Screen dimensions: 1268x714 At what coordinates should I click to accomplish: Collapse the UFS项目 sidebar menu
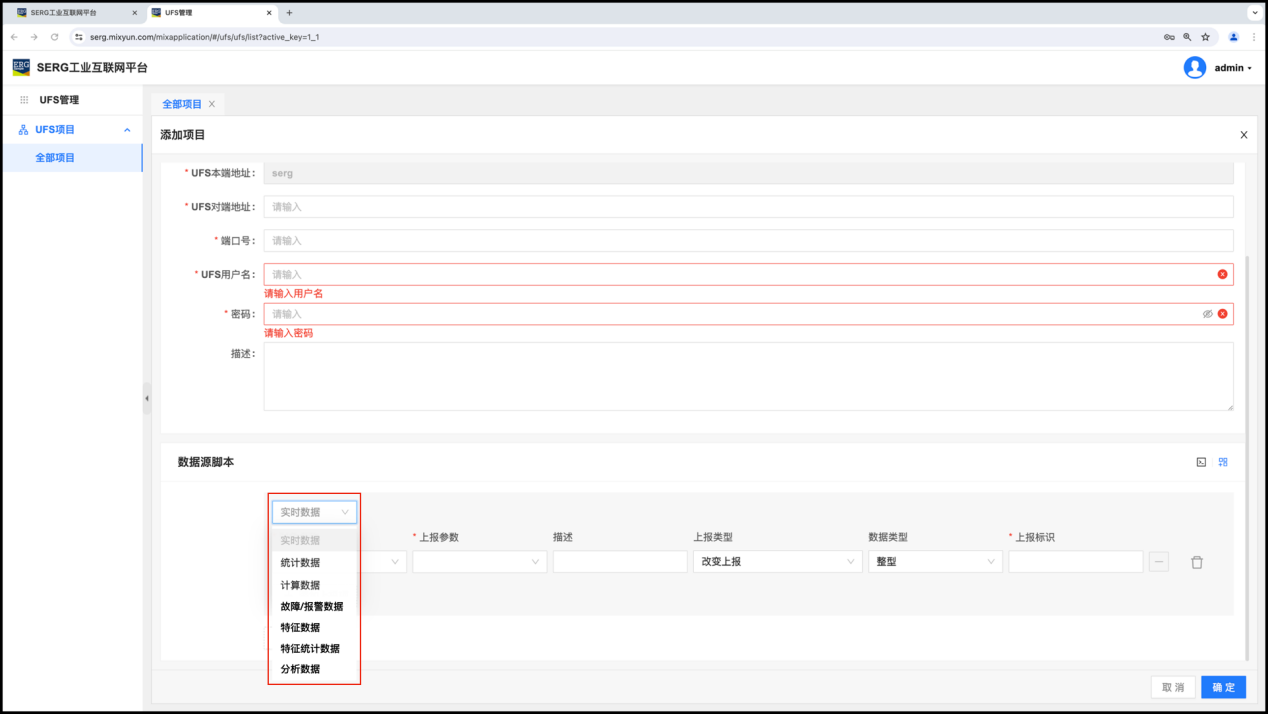pyautogui.click(x=127, y=130)
